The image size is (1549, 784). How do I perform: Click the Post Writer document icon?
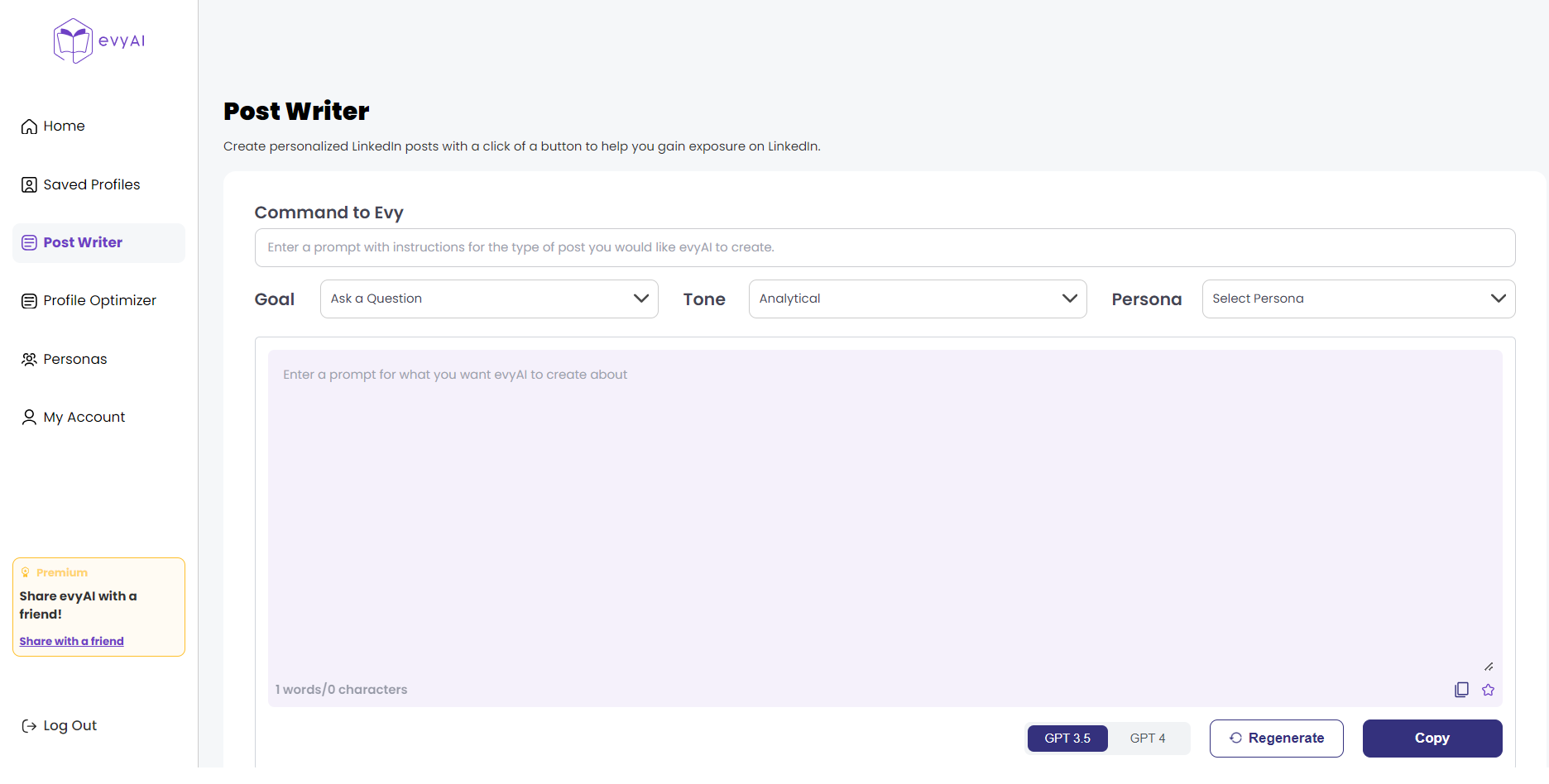[29, 241]
